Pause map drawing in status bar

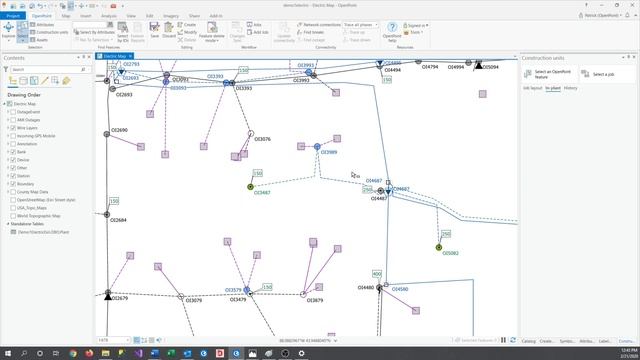click(503, 340)
